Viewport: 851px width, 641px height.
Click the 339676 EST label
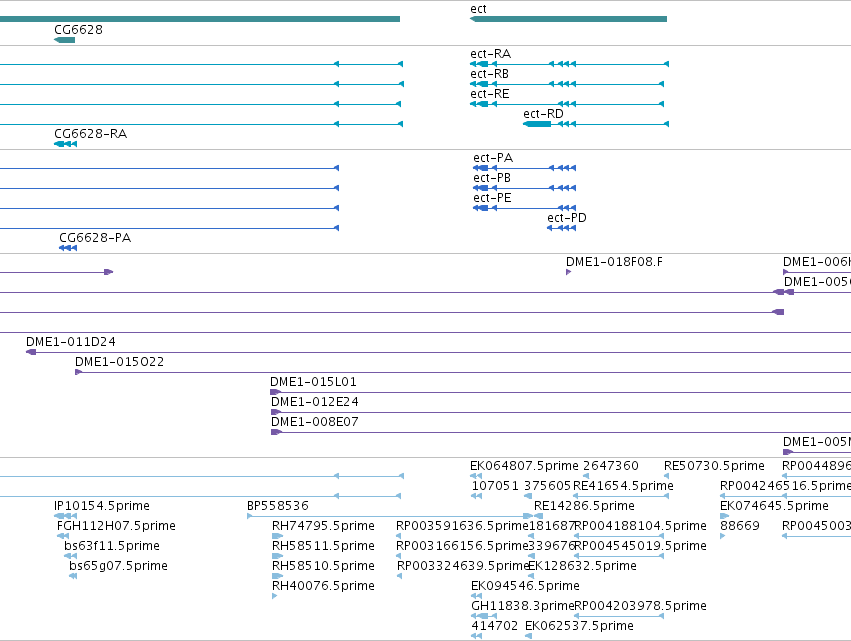[x=551, y=546]
